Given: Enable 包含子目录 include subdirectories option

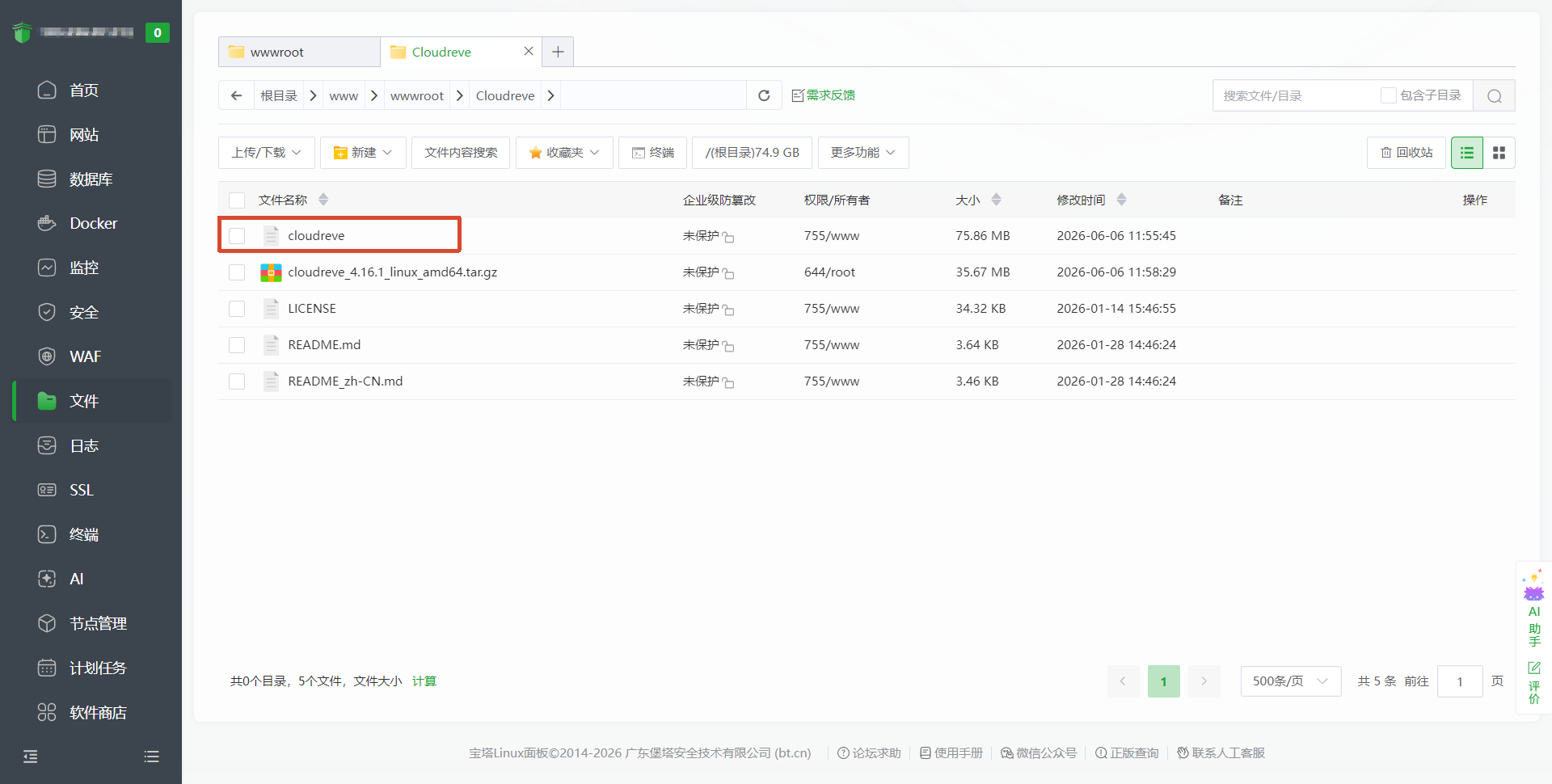Looking at the screenshot, I should pyautogui.click(x=1389, y=95).
